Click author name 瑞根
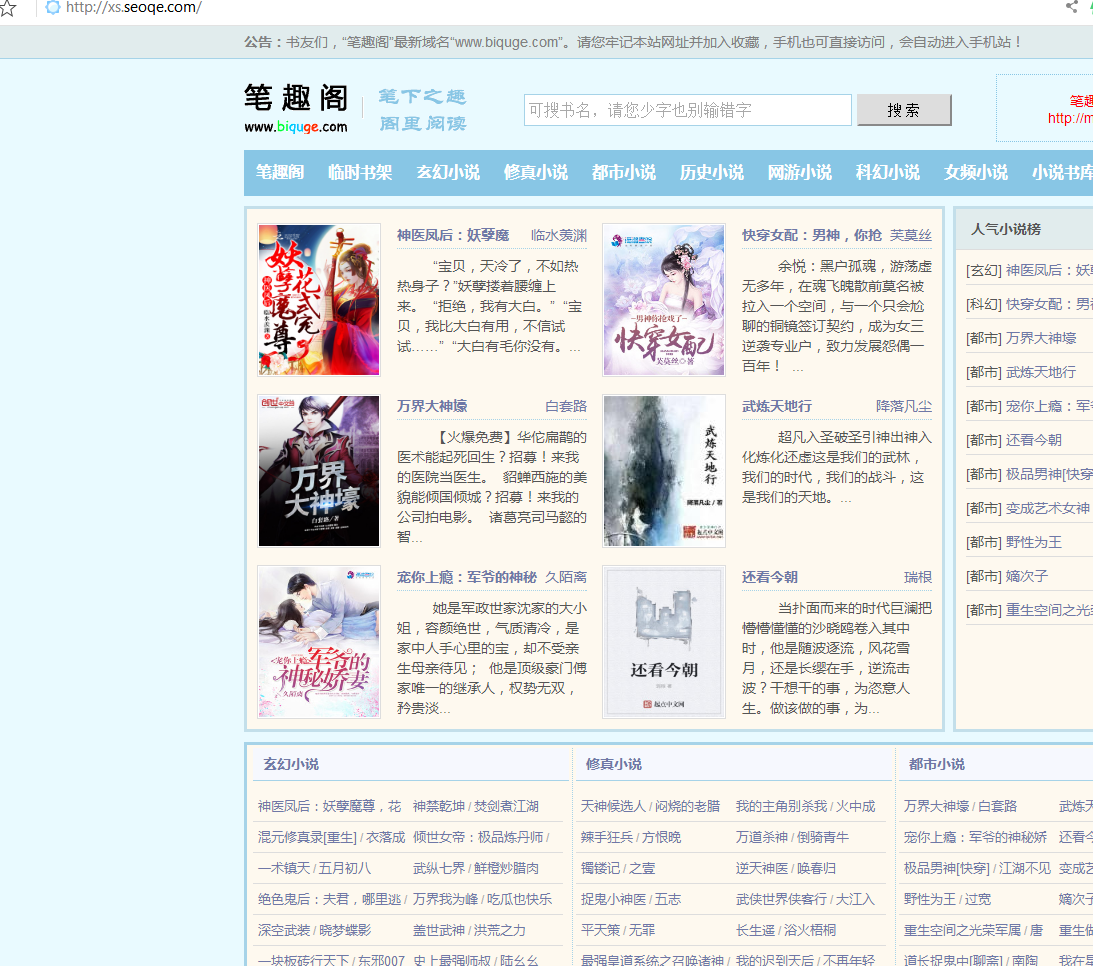 917,577
